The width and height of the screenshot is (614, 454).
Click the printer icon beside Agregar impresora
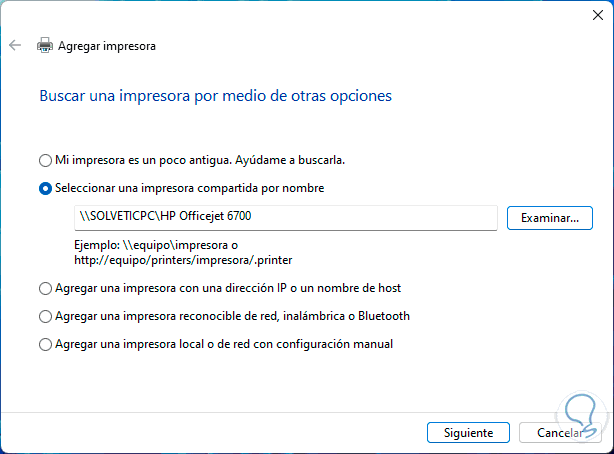pos(45,45)
